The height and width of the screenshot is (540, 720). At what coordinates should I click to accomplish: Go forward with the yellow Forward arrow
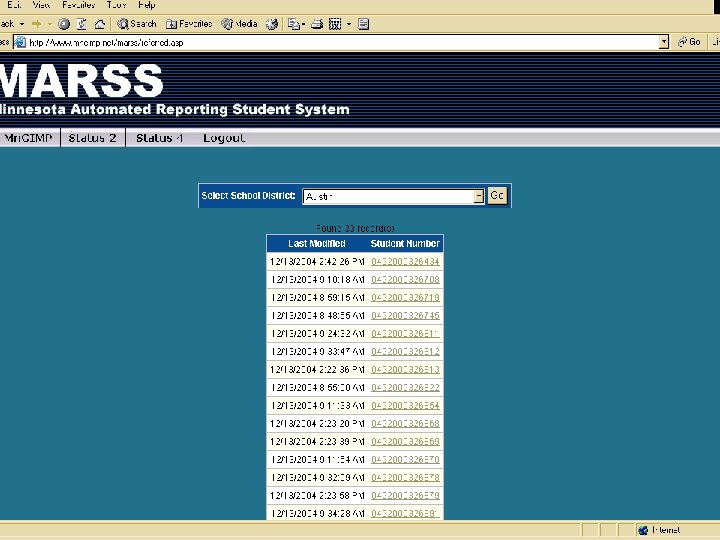[x=36, y=24]
